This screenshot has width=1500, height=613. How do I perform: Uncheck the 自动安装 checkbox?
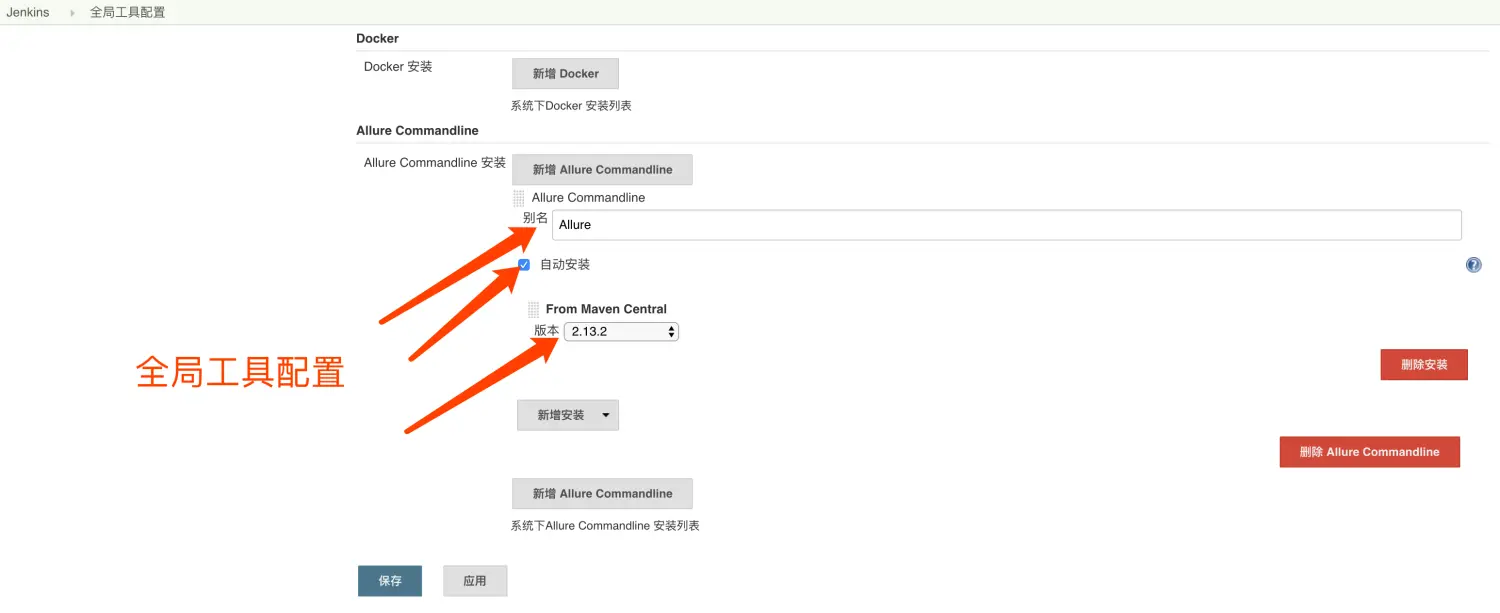point(524,265)
